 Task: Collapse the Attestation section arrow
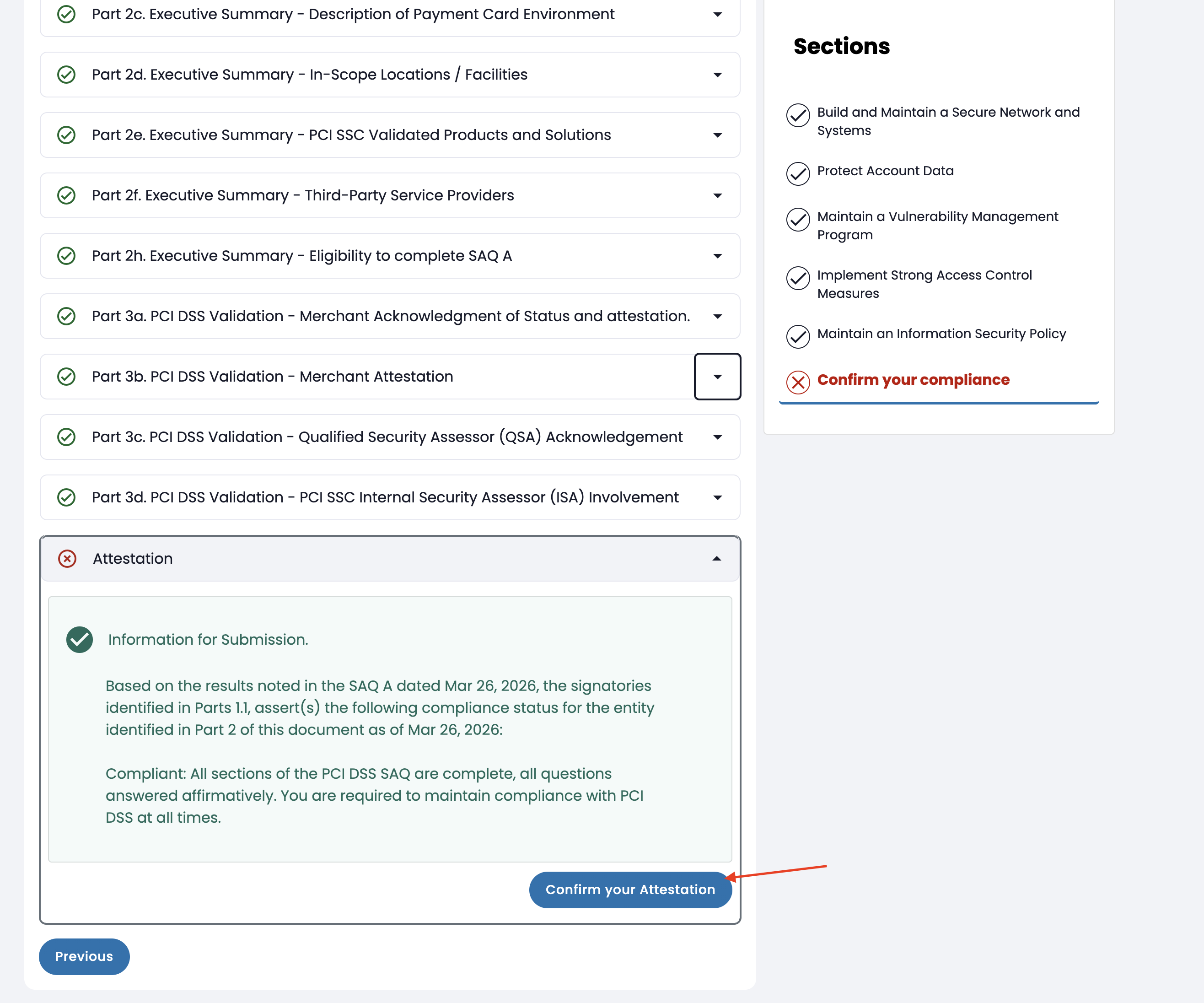pos(717,559)
